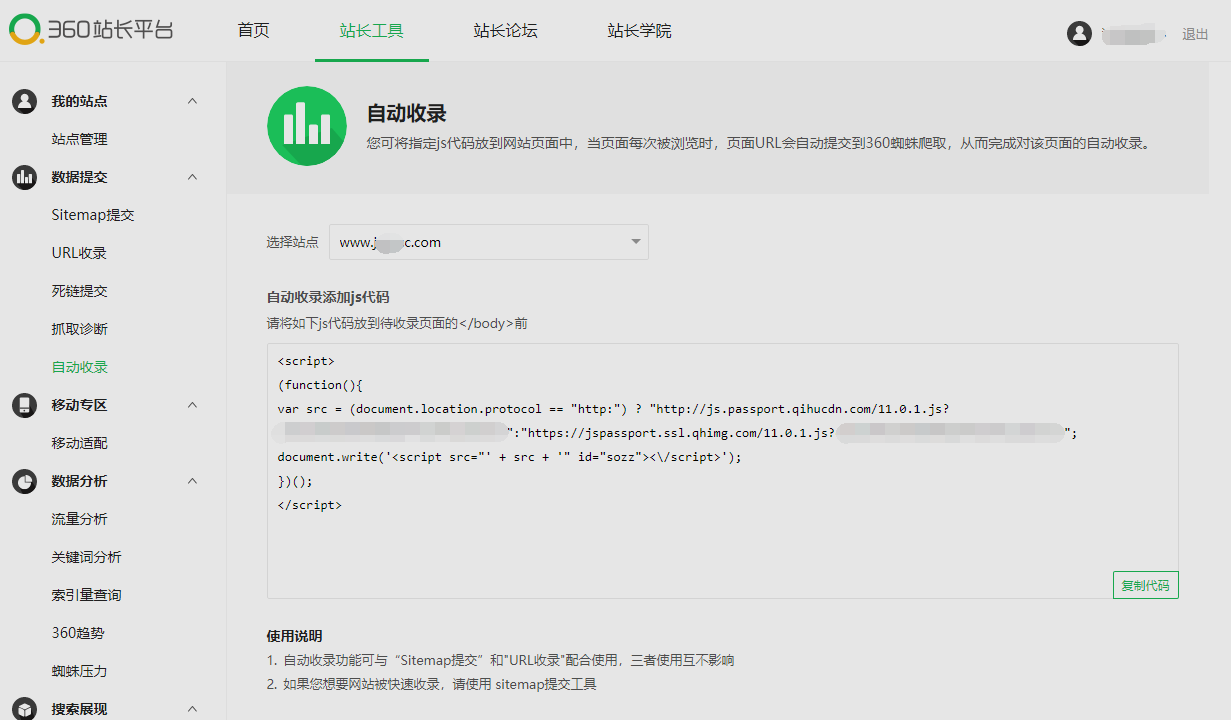Collapse the 移动专区 section chevron
This screenshot has width=1231, height=720.
193,405
